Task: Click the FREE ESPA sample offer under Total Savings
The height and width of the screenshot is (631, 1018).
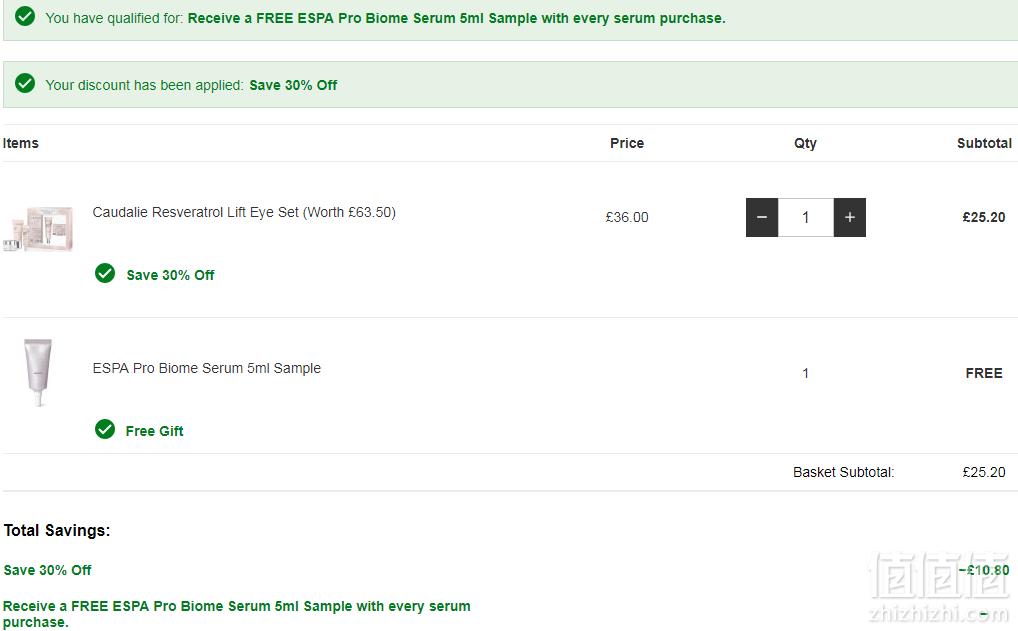Action: click(x=236, y=614)
